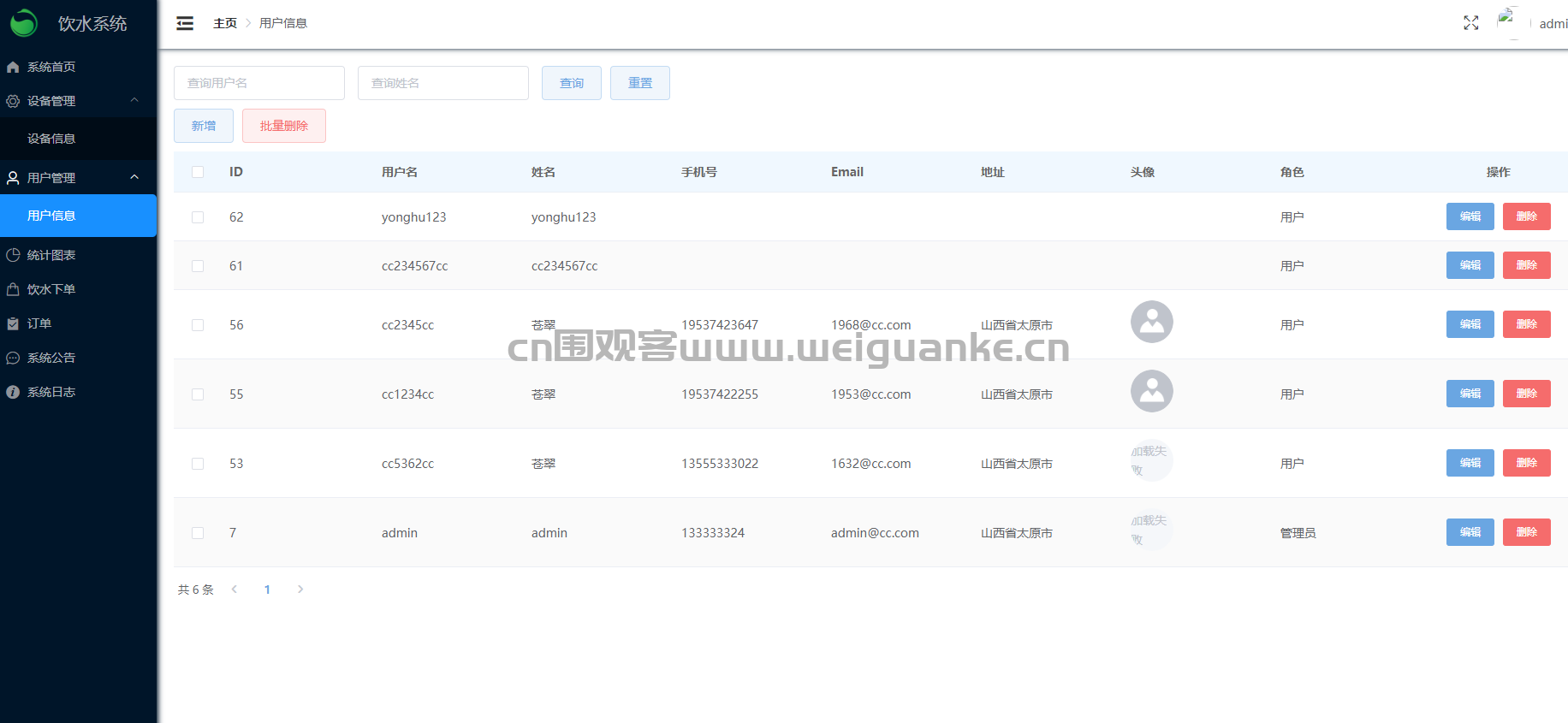Viewport: 1568px width, 723px height.
Task: Click 编辑 for user yonghu123
Action: pyautogui.click(x=1470, y=216)
